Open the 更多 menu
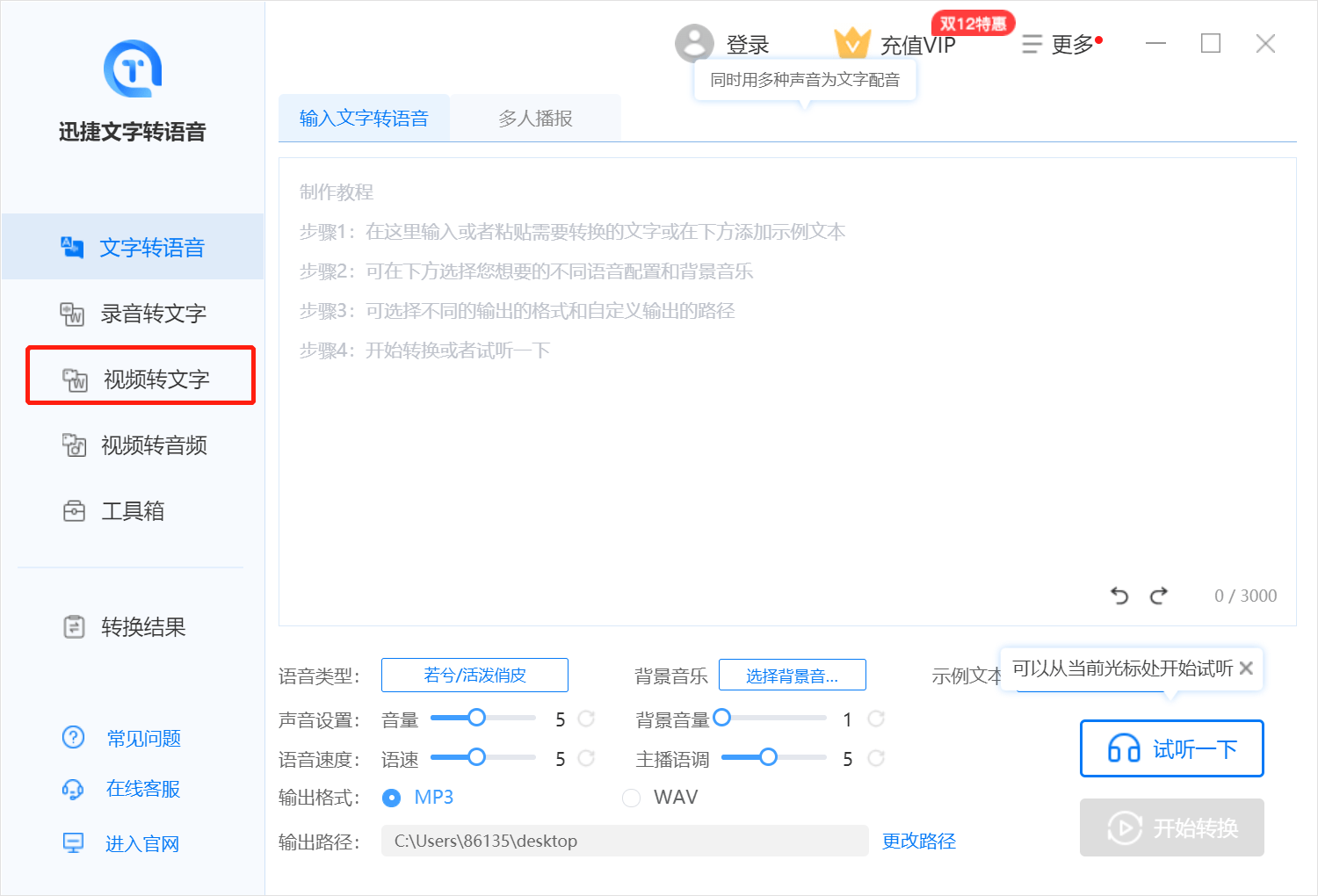 [x=1061, y=44]
